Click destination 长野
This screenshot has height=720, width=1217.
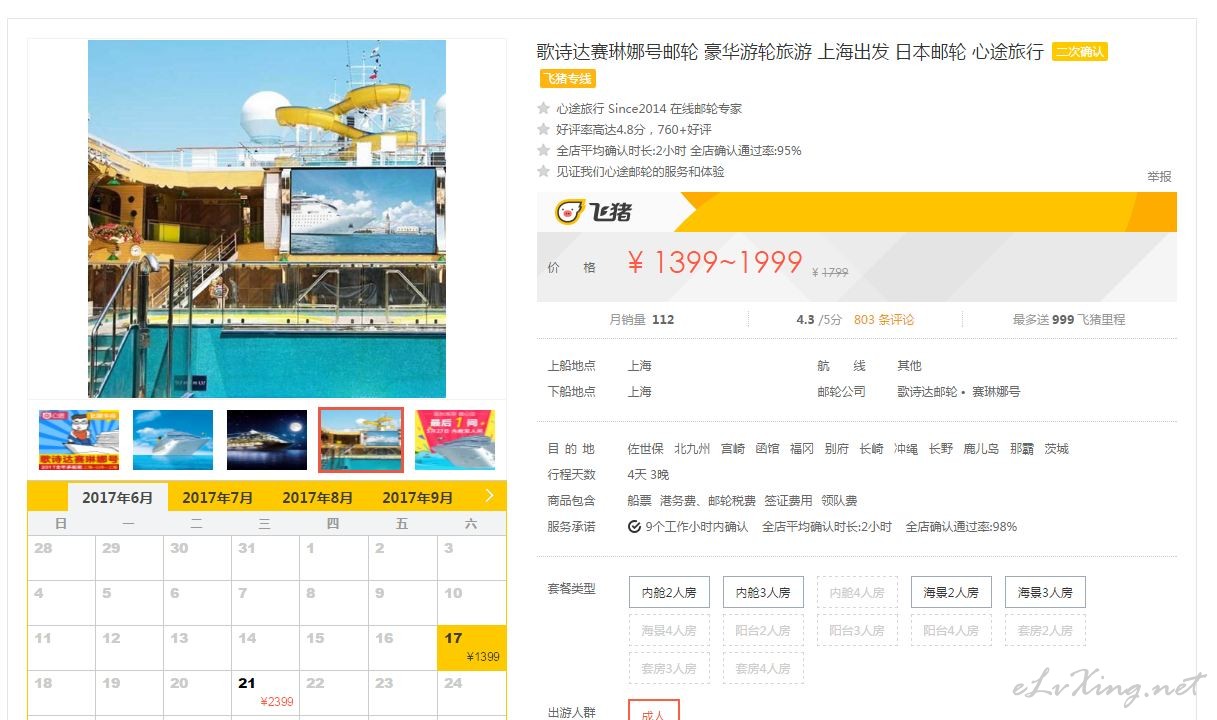[x=941, y=449]
